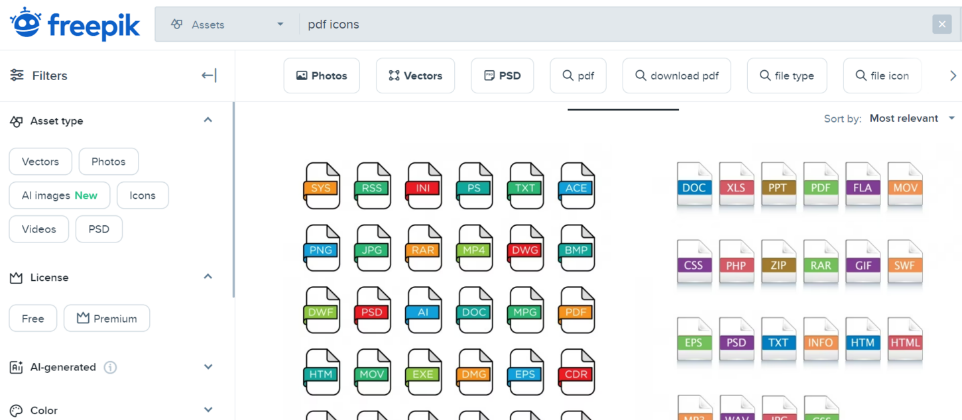Open the Assets search category dropdown
Screen dimensions: 962x420
225,24
